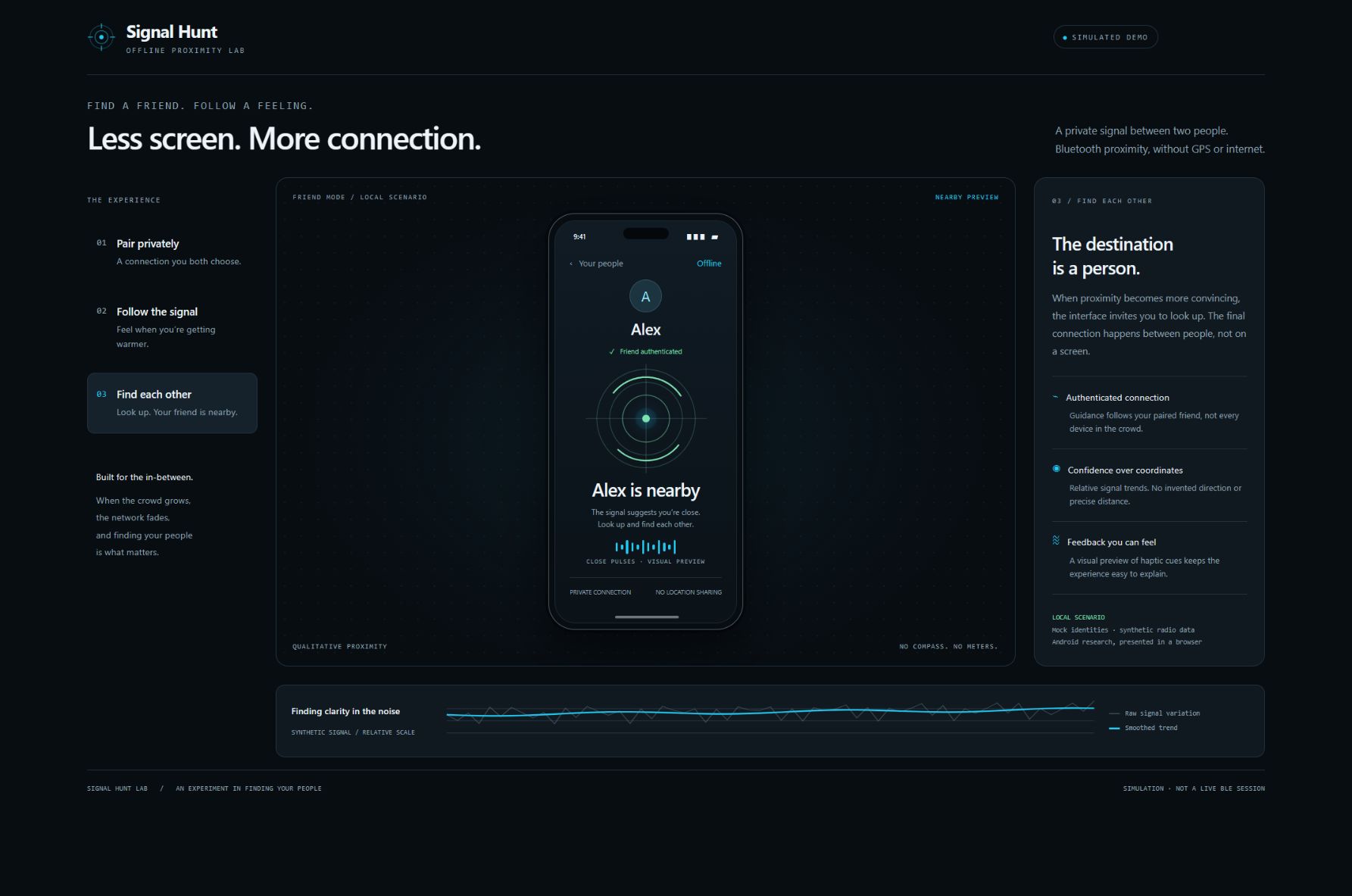Click the Raw signal variation legend
The image size is (1352, 896).
pos(1154,713)
